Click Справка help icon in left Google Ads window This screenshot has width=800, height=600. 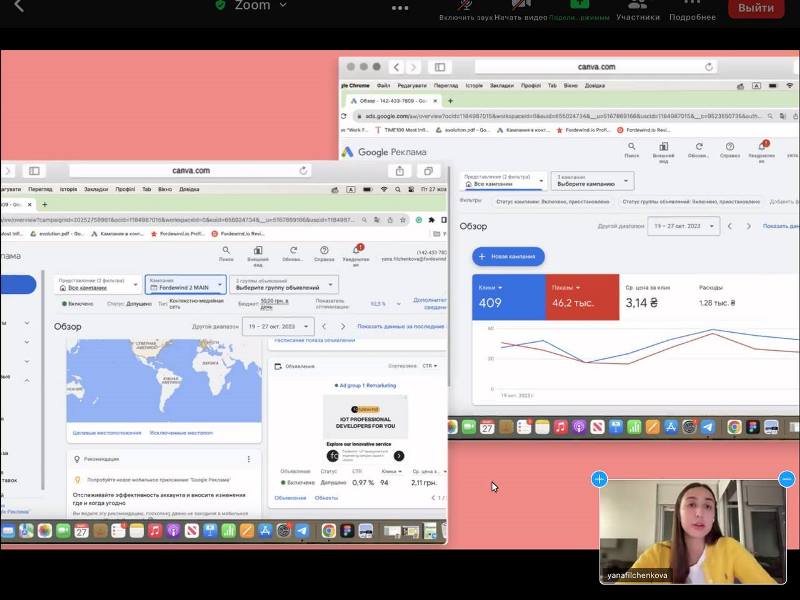[x=324, y=254]
